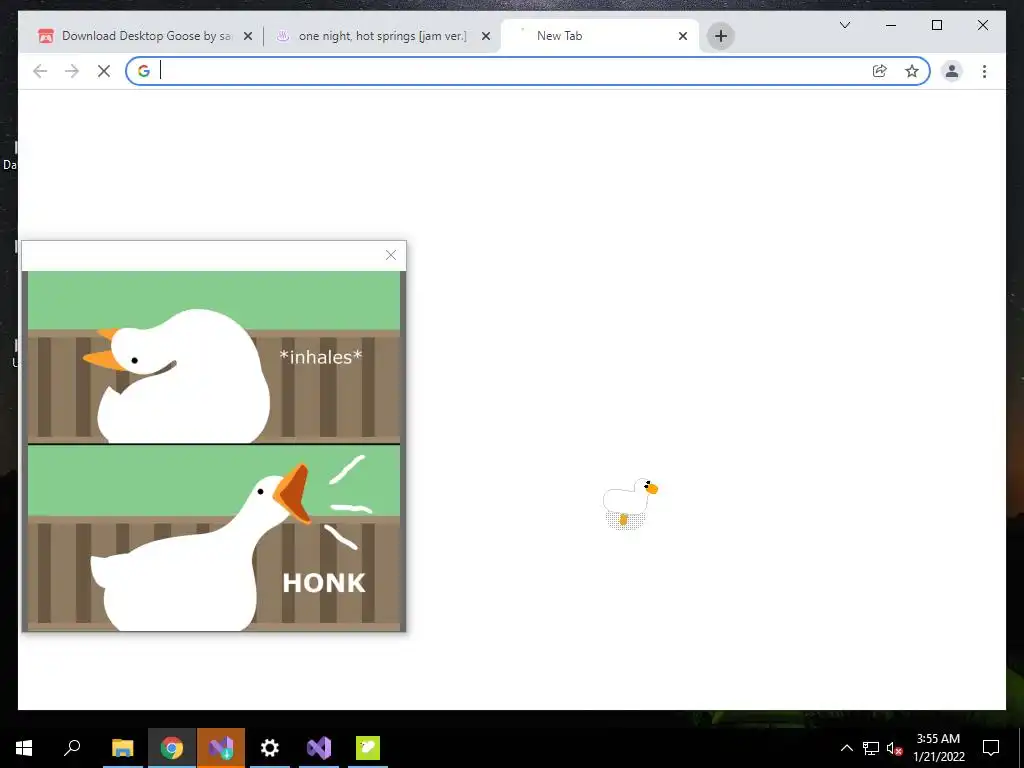This screenshot has height=768, width=1024.
Task: Click the Google icon in address bar
Action: coord(144,71)
